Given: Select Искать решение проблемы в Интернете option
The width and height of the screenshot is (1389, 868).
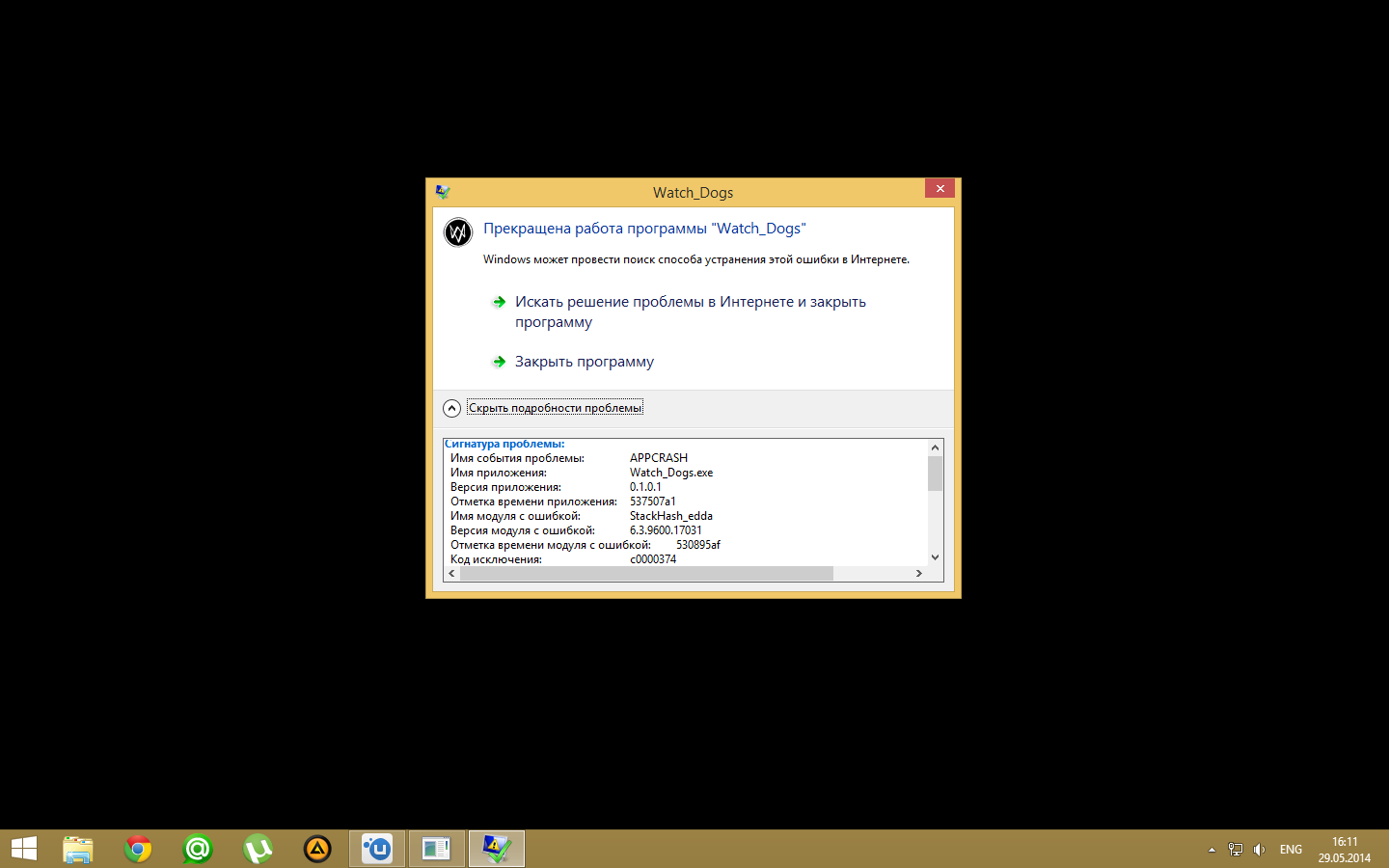Looking at the screenshot, I should click(x=691, y=312).
